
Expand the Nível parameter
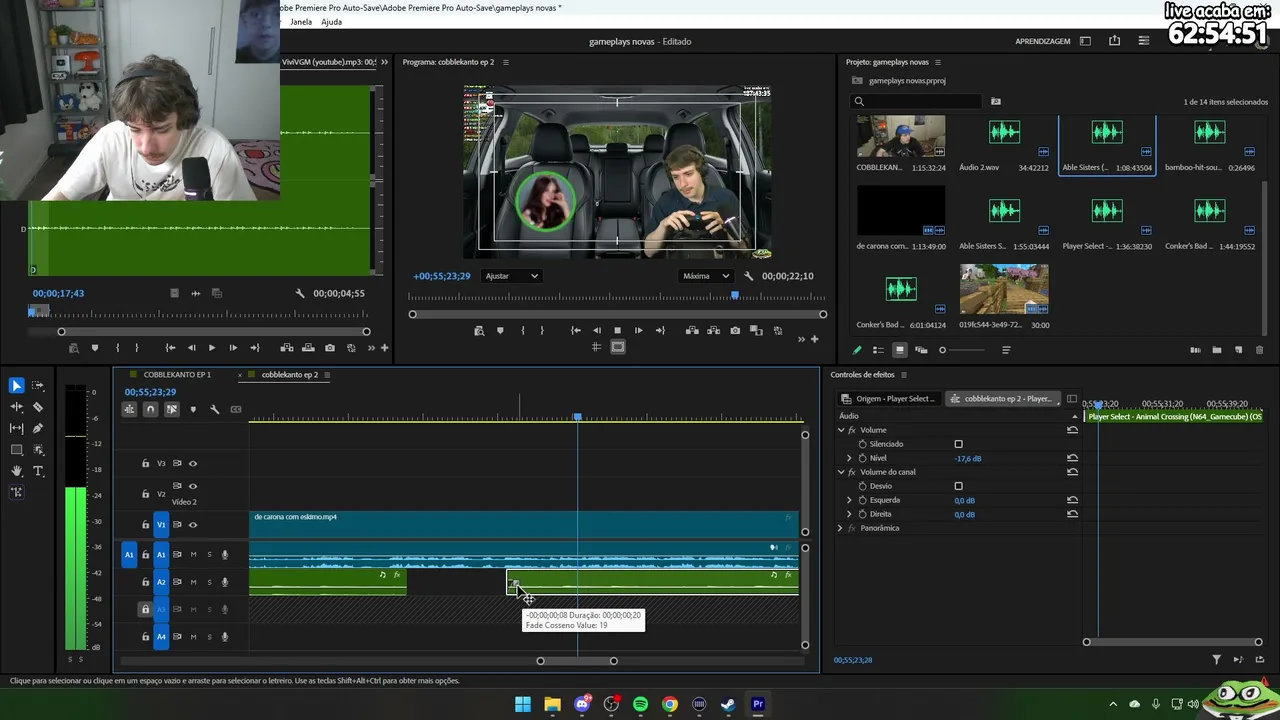[849, 458]
